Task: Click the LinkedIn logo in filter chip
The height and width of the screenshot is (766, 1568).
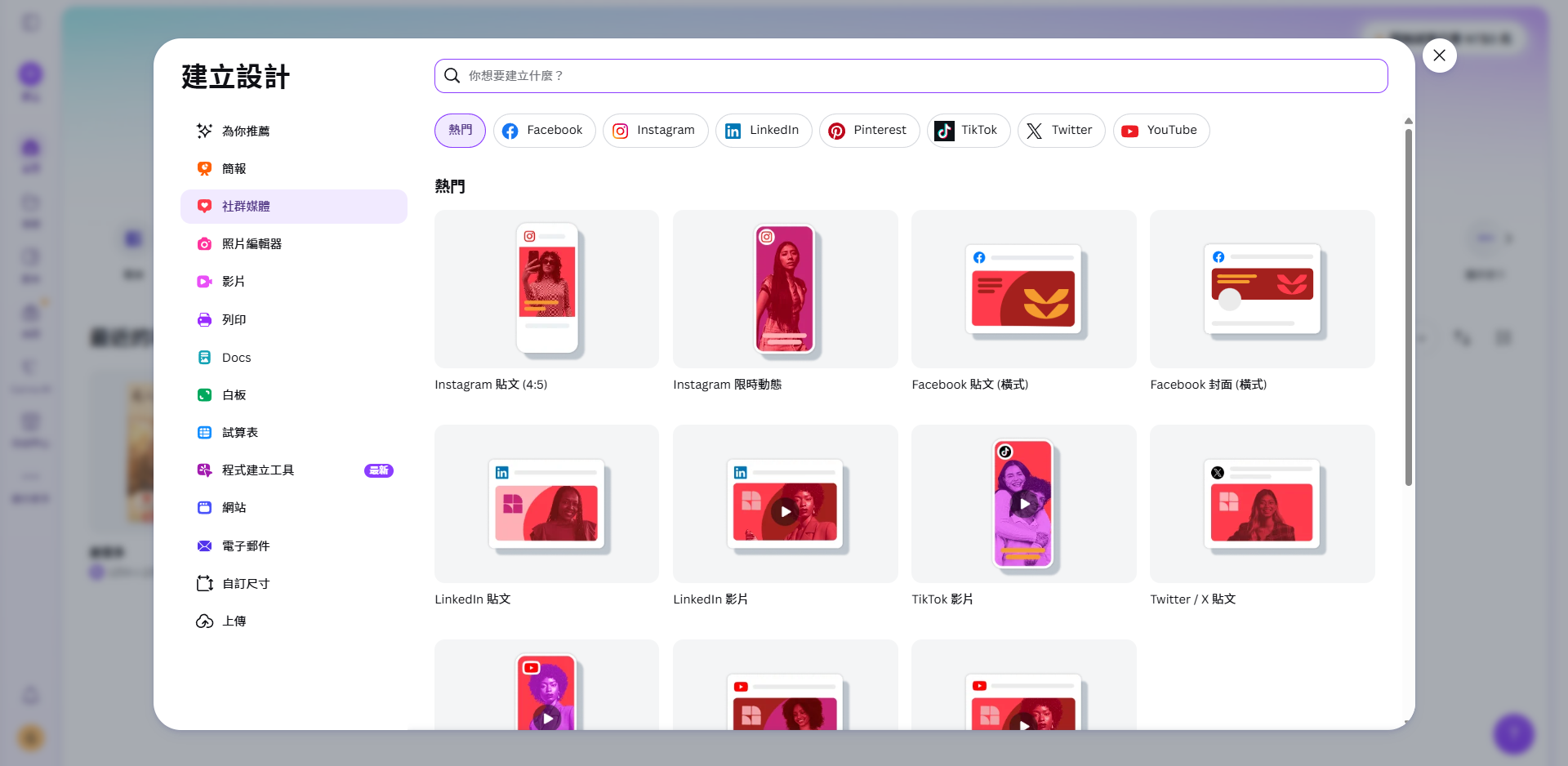Action: pyautogui.click(x=733, y=131)
